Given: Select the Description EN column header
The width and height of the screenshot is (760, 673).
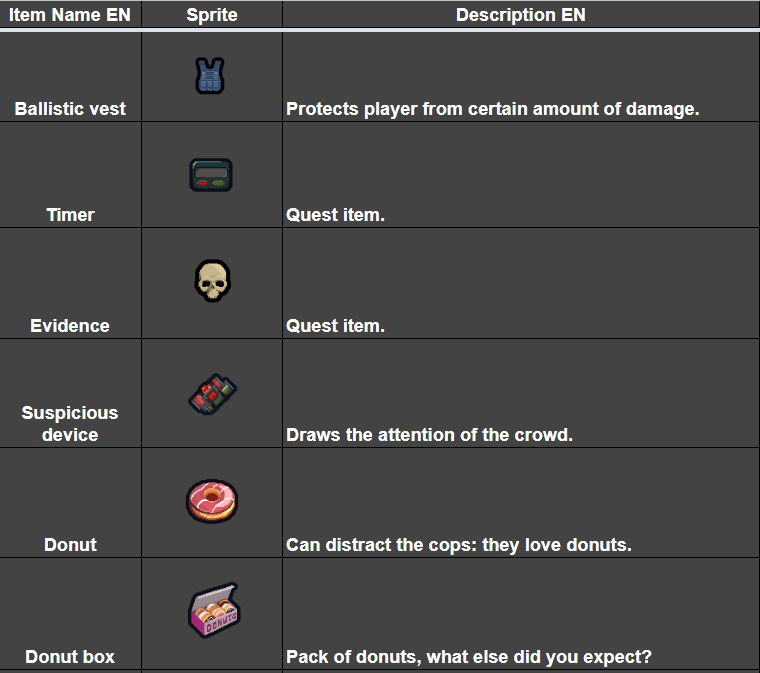Looking at the screenshot, I should pos(520,15).
